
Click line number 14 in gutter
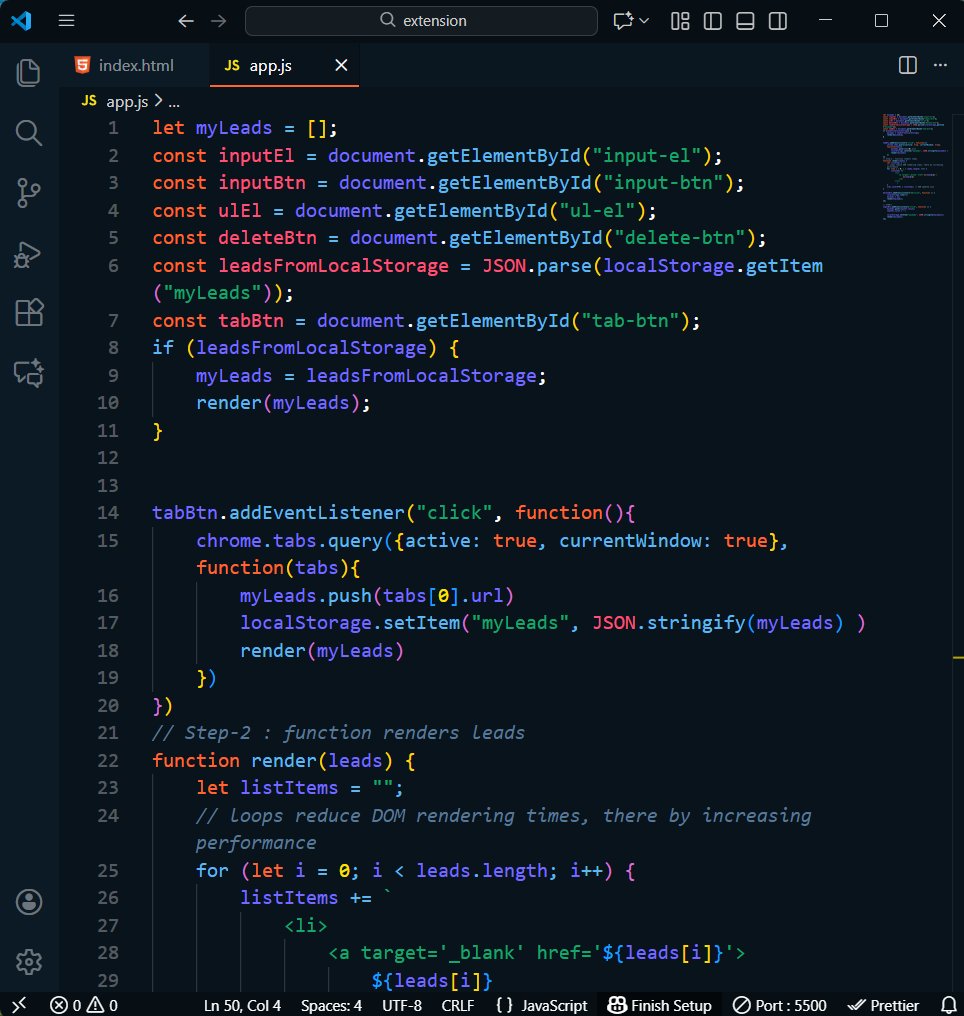[x=108, y=513]
